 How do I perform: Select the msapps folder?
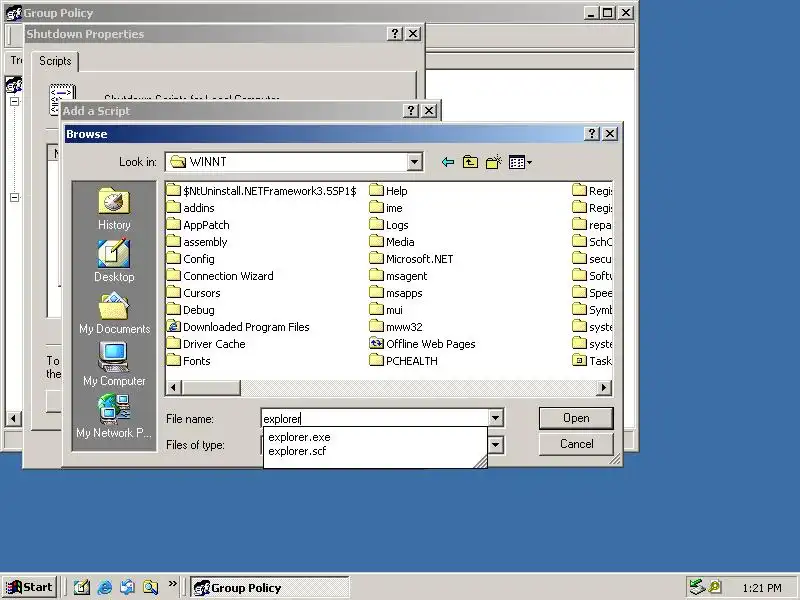[396, 293]
